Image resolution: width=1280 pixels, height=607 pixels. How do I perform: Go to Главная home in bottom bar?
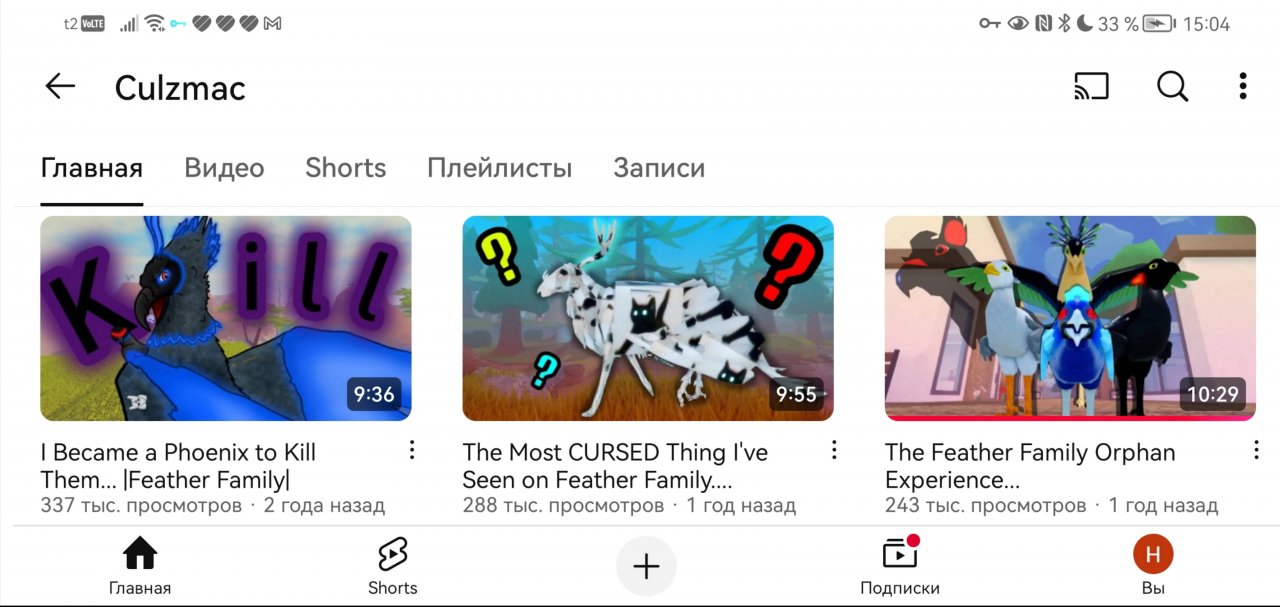[140, 566]
